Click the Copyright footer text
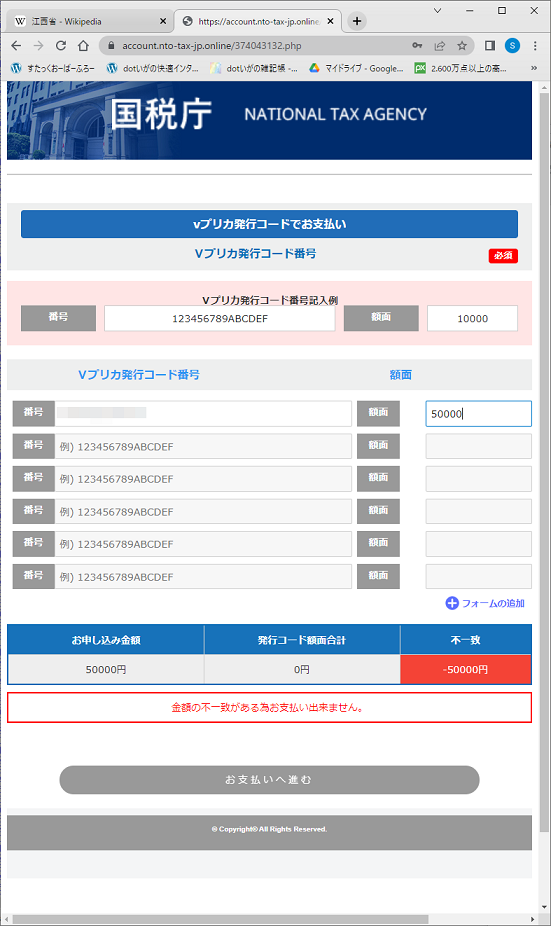Image resolution: width=551 pixels, height=926 pixels. pos(269,829)
